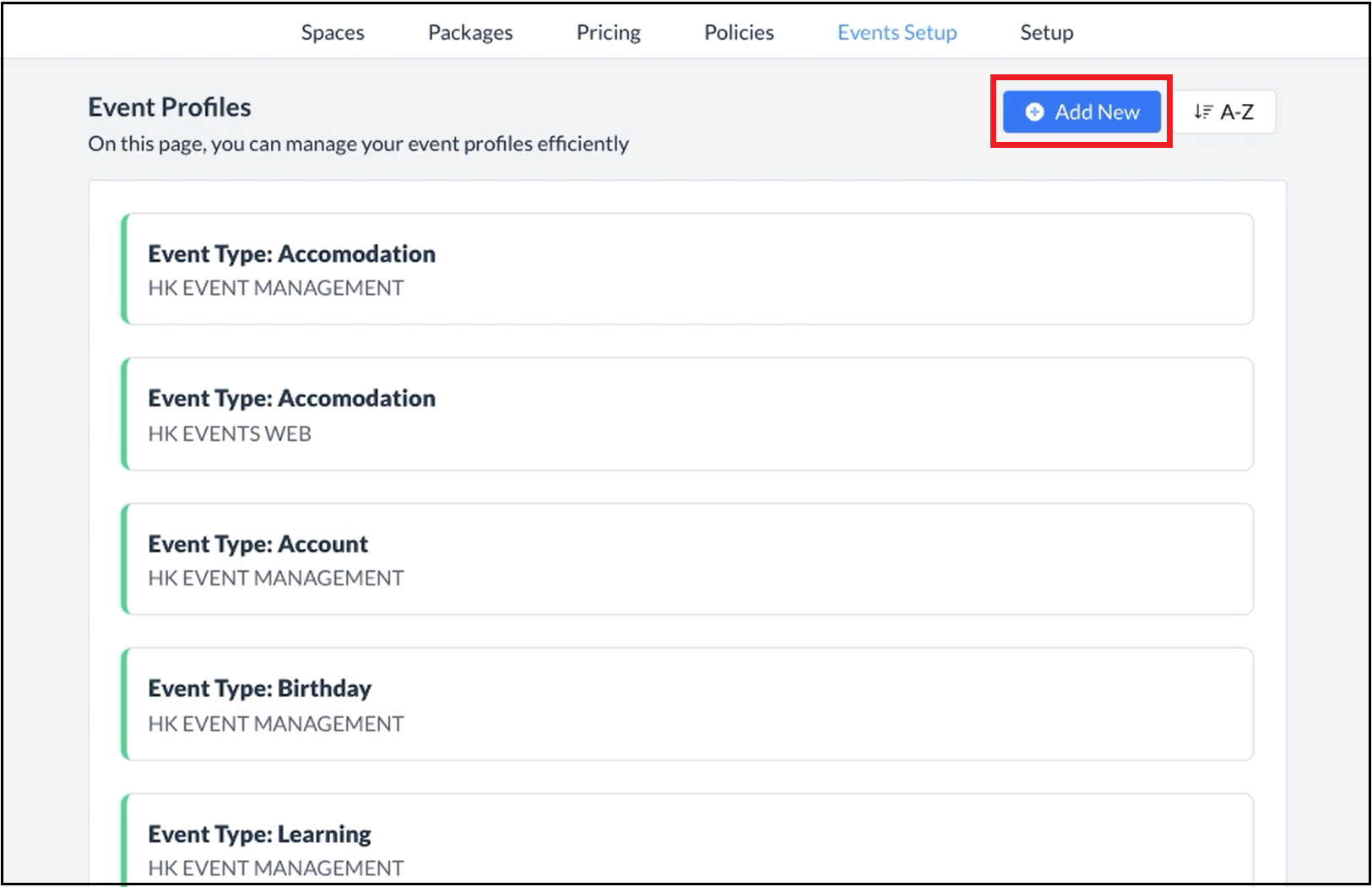The height and width of the screenshot is (887, 1372).
Task: Click the sort icon beside A-Z
Action: point(1203,112)
